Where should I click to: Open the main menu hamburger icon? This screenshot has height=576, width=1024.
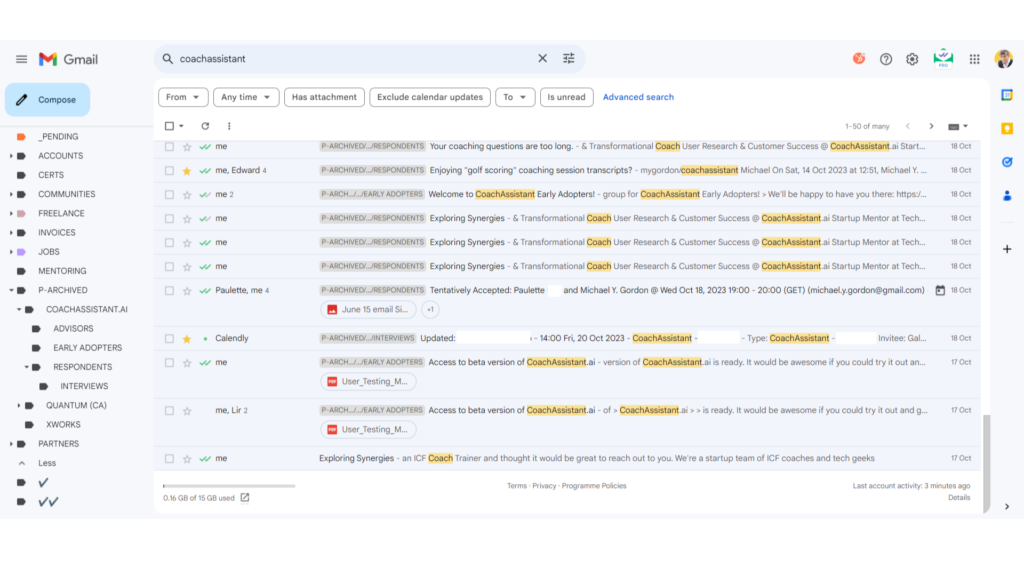click(x=22, y=59)
